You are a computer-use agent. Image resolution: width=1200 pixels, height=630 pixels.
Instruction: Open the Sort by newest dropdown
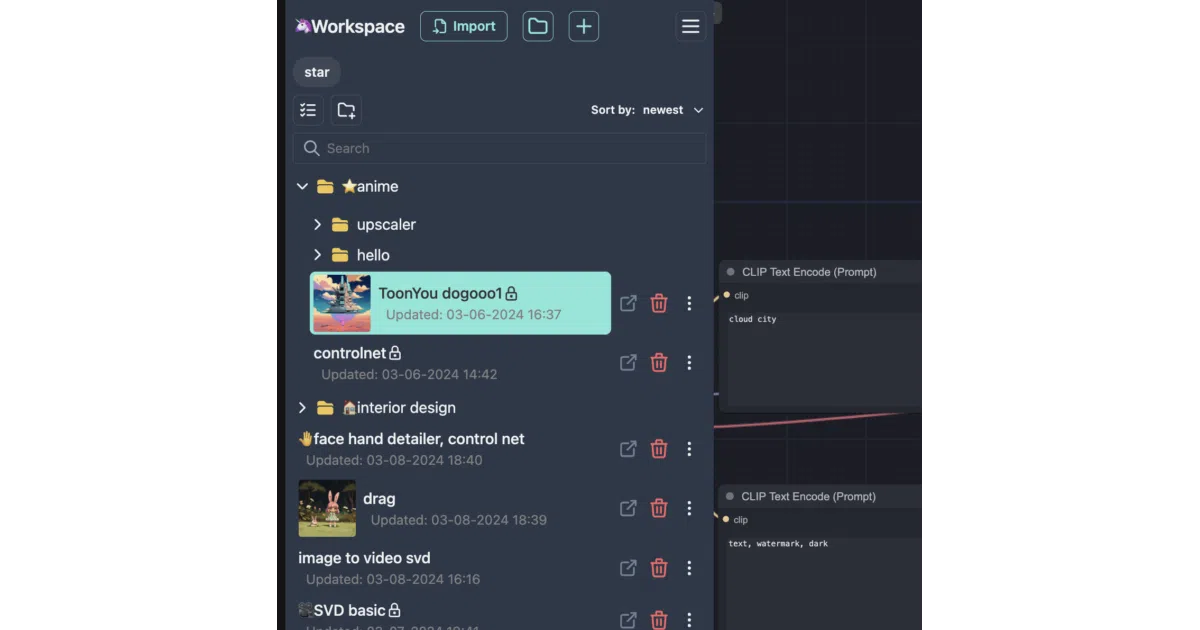(647, 110)
